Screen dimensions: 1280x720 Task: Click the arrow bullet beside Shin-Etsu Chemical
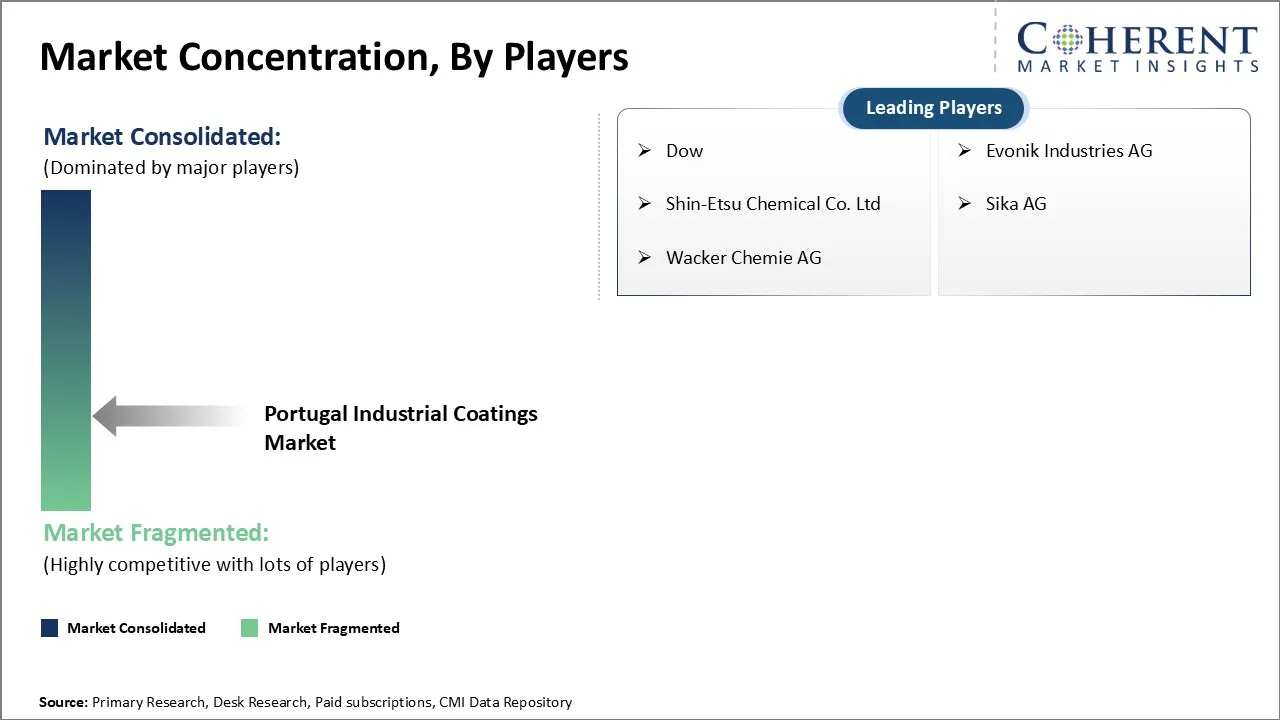645,204
